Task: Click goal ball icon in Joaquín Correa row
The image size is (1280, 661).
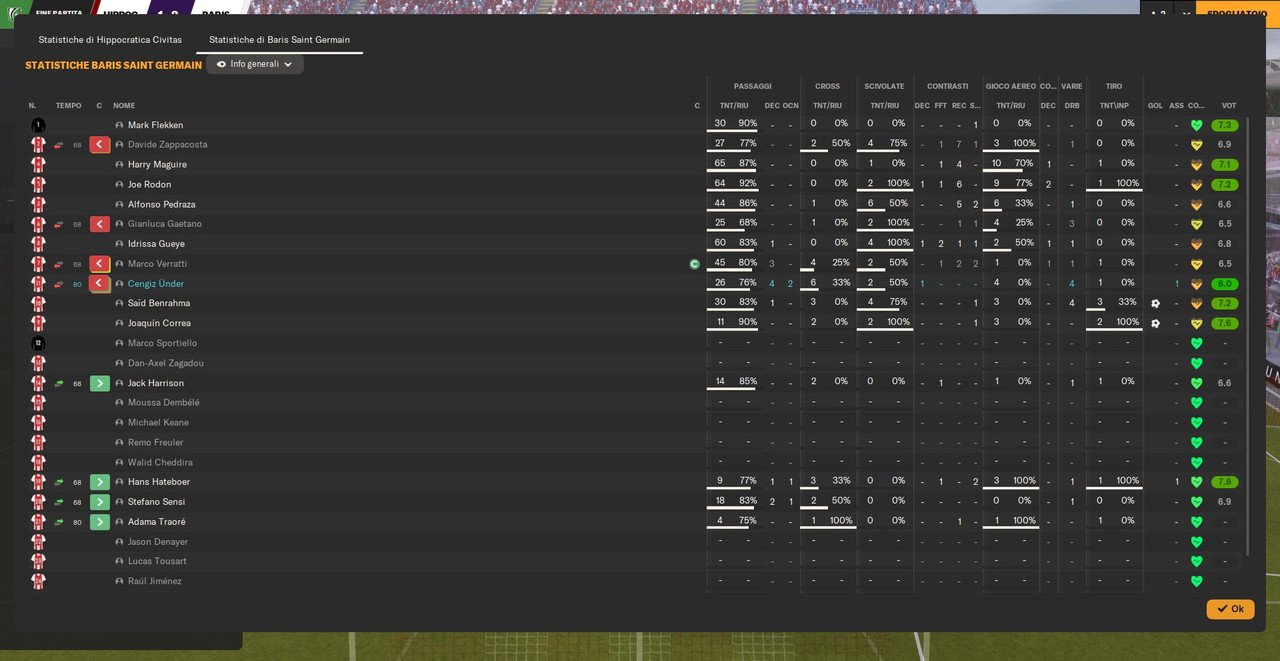Action: coord(1155,323)
